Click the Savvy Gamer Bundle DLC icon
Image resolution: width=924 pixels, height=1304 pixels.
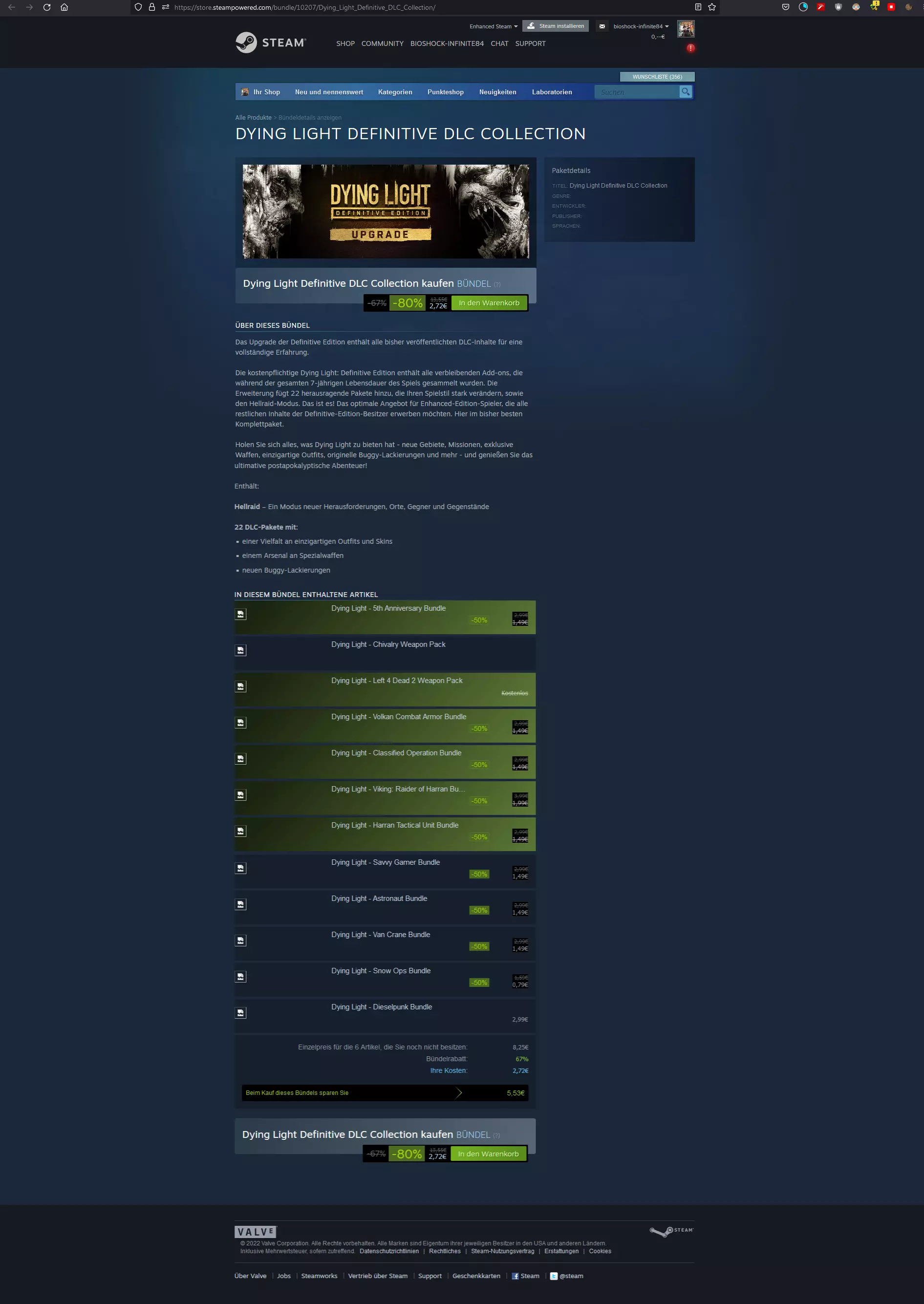tap(241, 868)
